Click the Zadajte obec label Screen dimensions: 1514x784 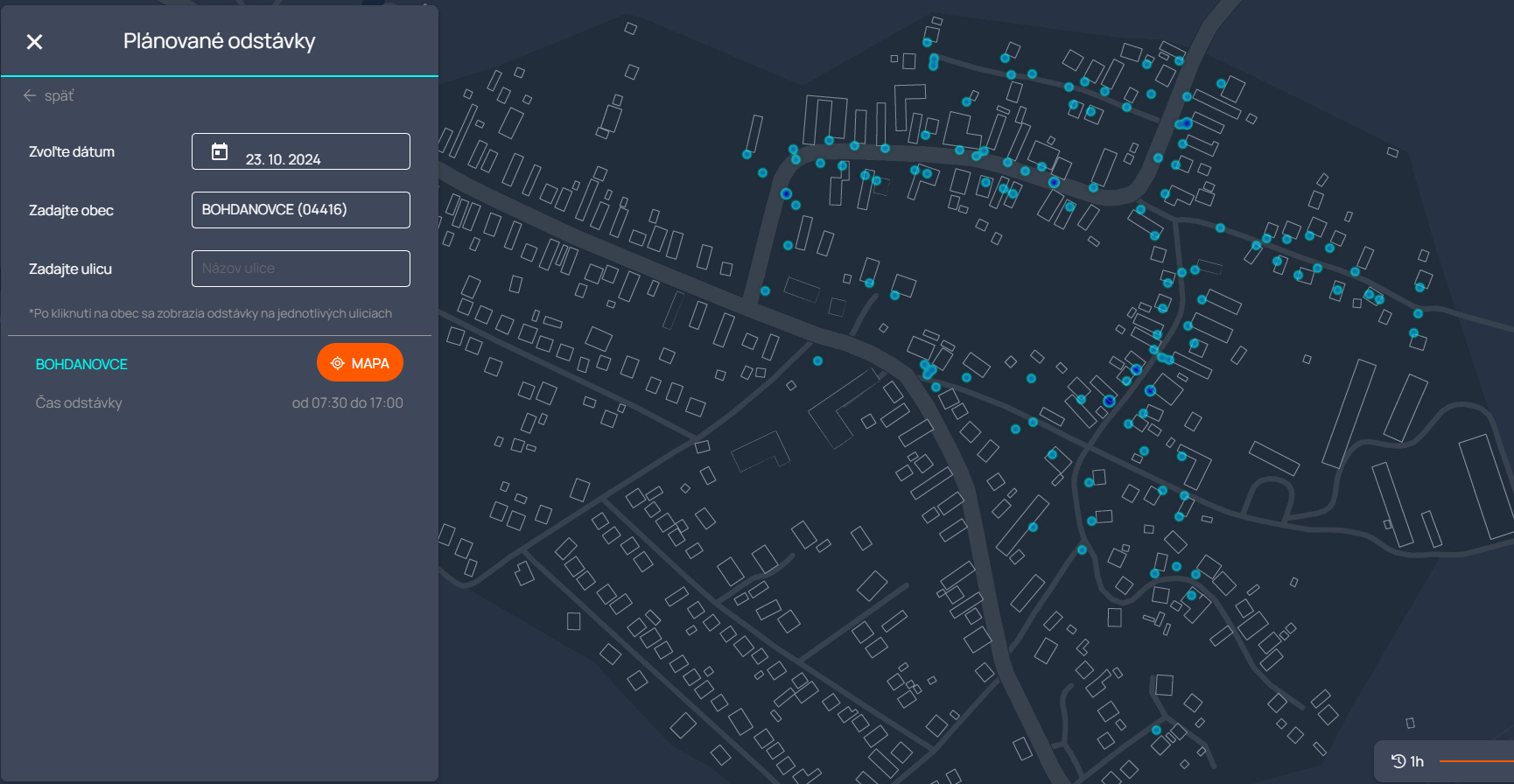click(x=71, y=210)
